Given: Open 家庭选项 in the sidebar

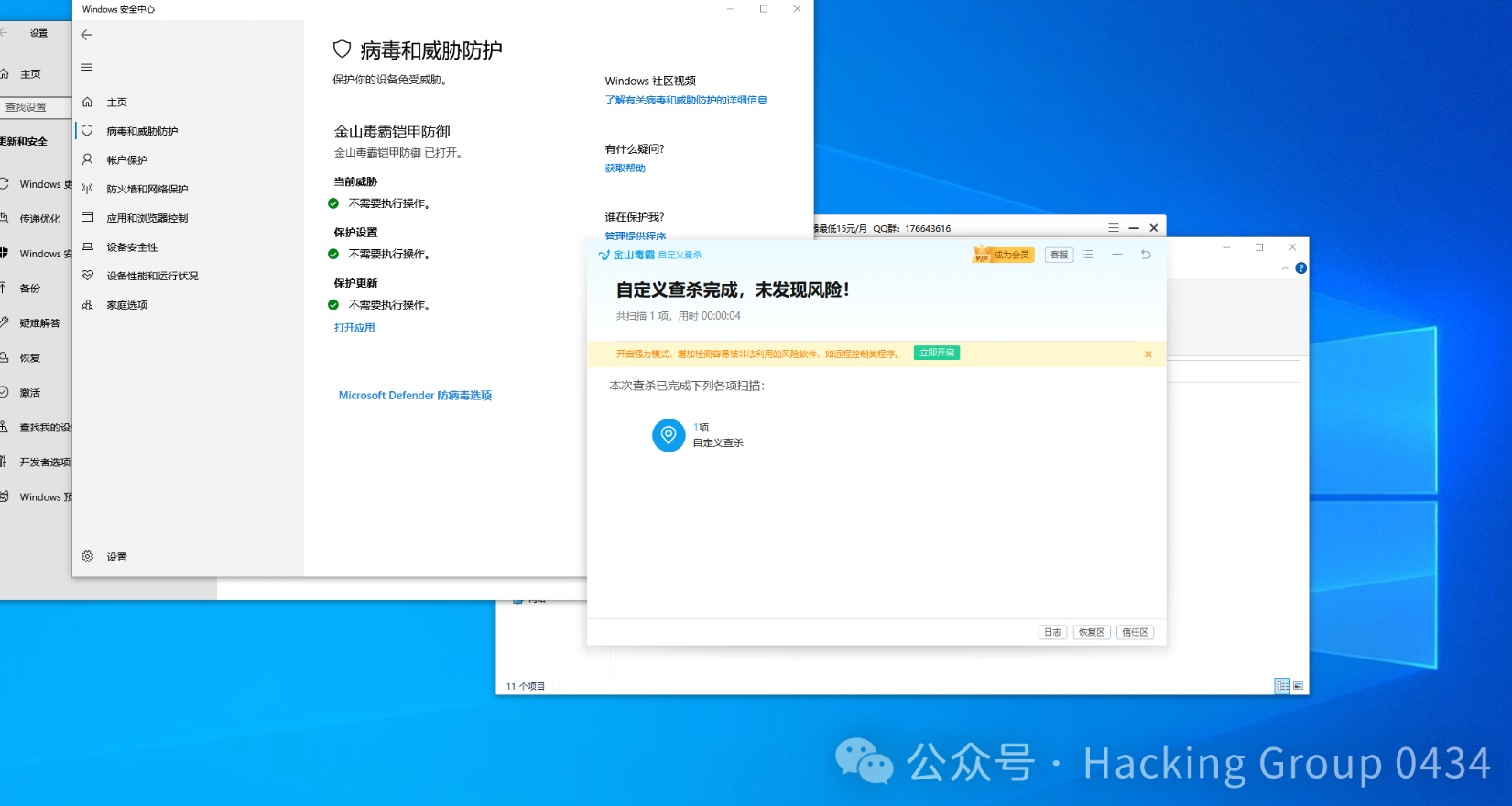Looking at the screenshot, I should click(126, 305).
